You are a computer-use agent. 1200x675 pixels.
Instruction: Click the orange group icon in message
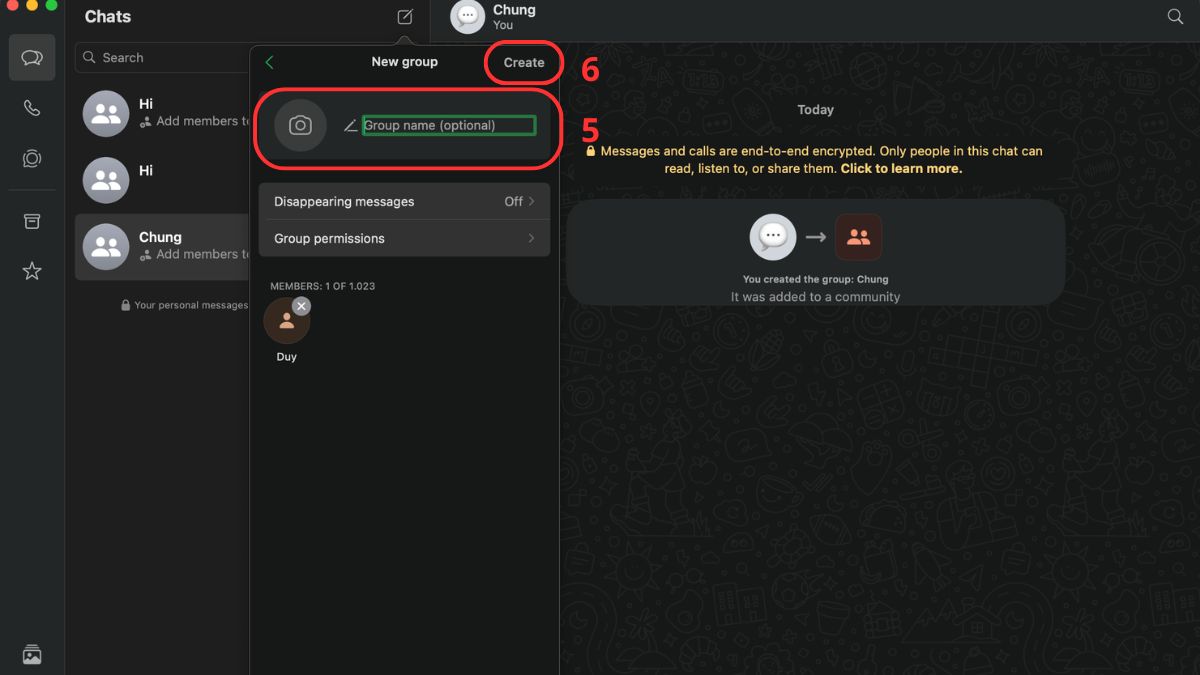pos(858,237)
